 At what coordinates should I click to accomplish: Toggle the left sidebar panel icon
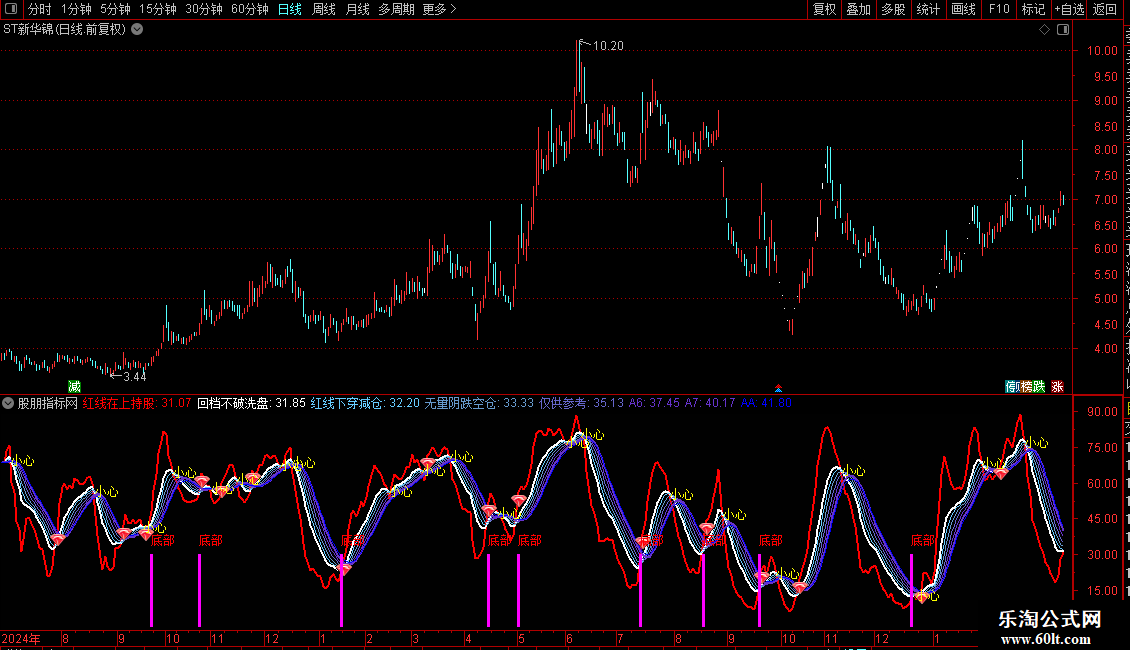click(x=11, y=9)
